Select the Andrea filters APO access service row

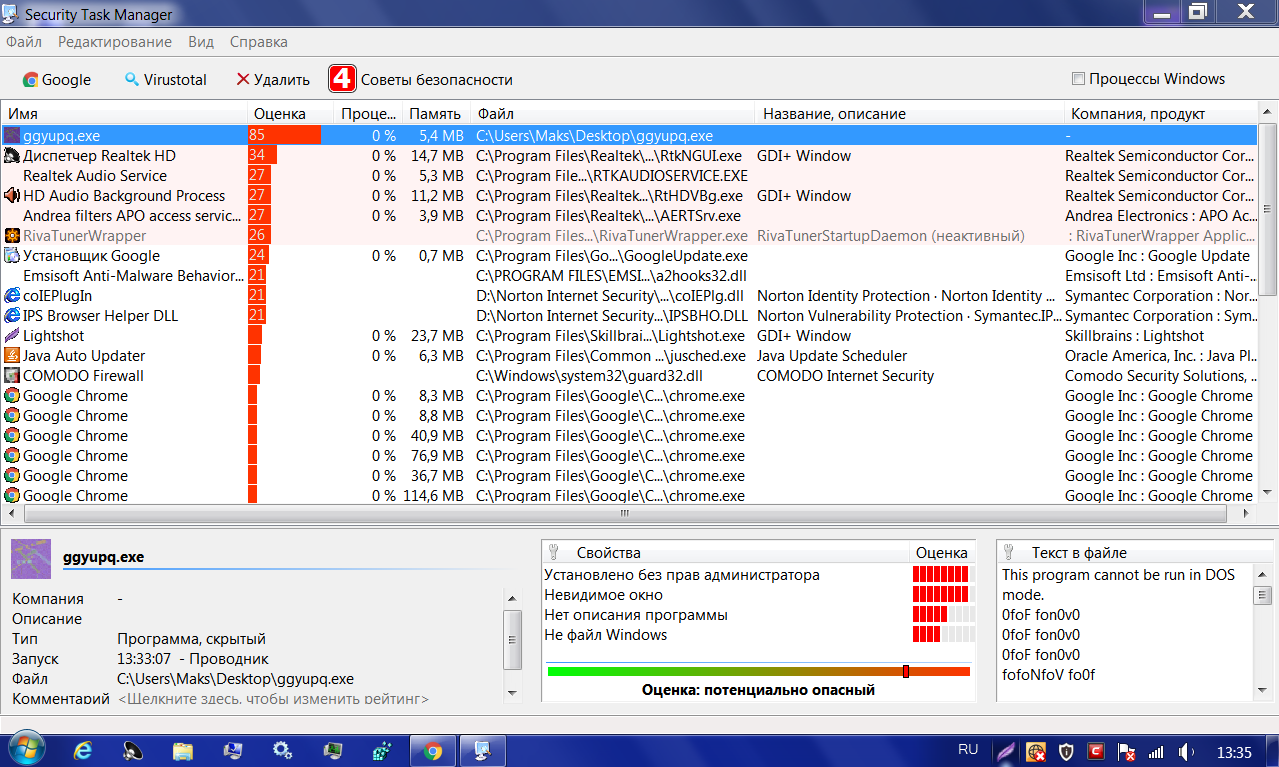click(628, 215)
